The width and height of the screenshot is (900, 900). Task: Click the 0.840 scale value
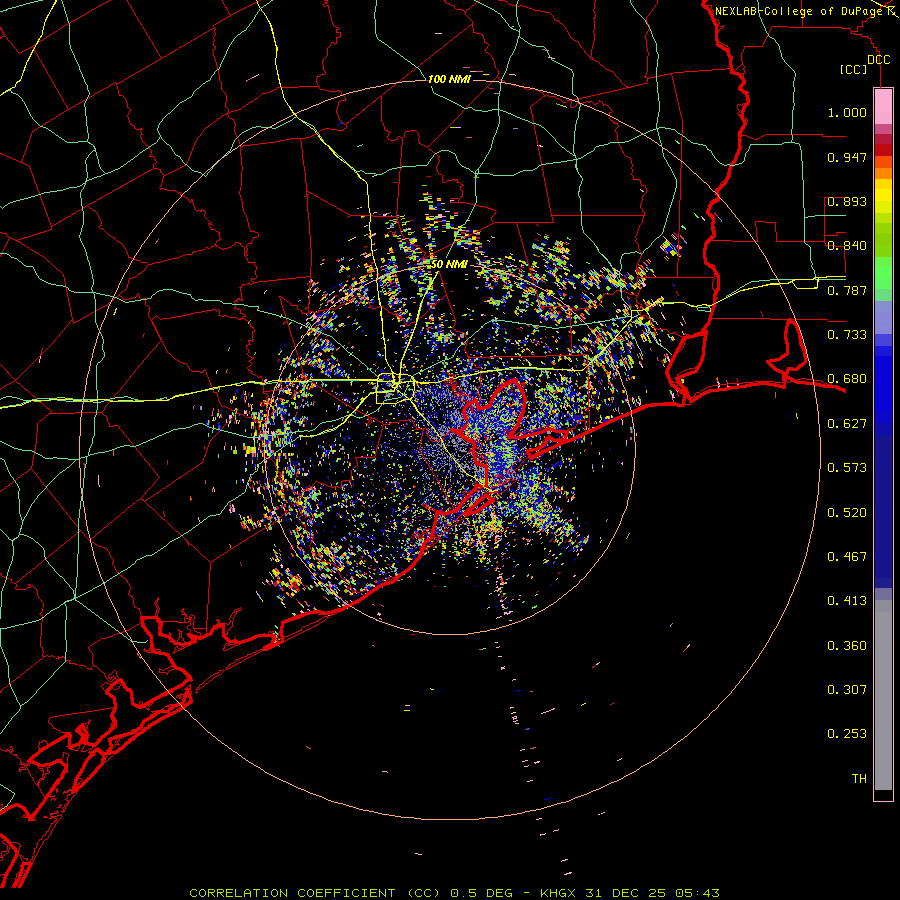pyautogui.click(x=847, y=246)
